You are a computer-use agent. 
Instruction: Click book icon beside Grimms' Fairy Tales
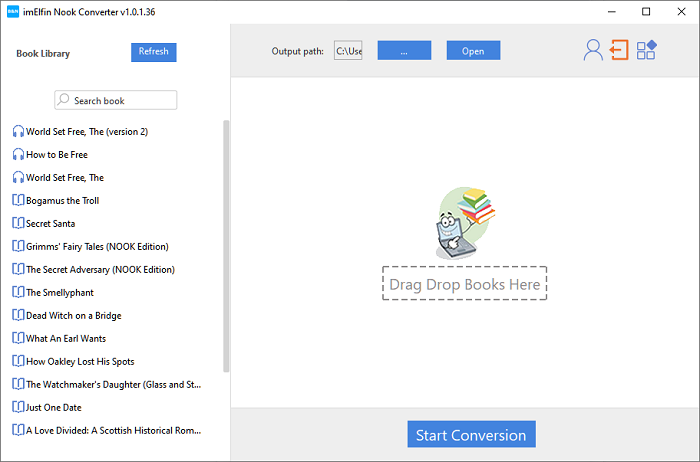click(x=18, y=246)
